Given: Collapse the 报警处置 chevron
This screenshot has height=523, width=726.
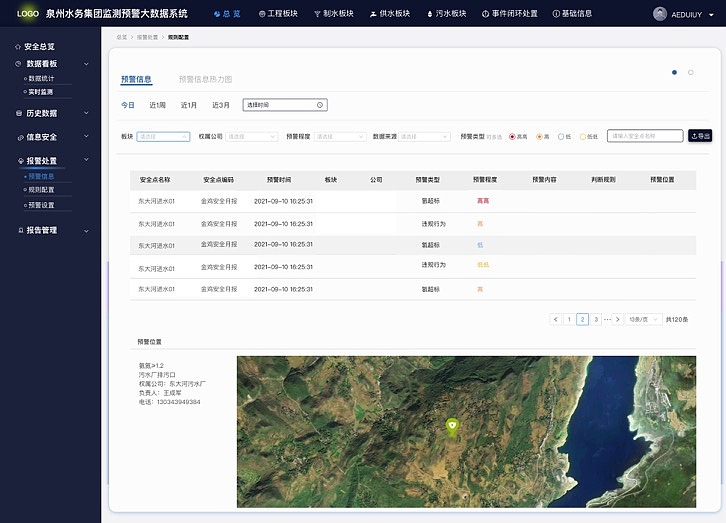Looking at the screenshot, I should point(86,160).
